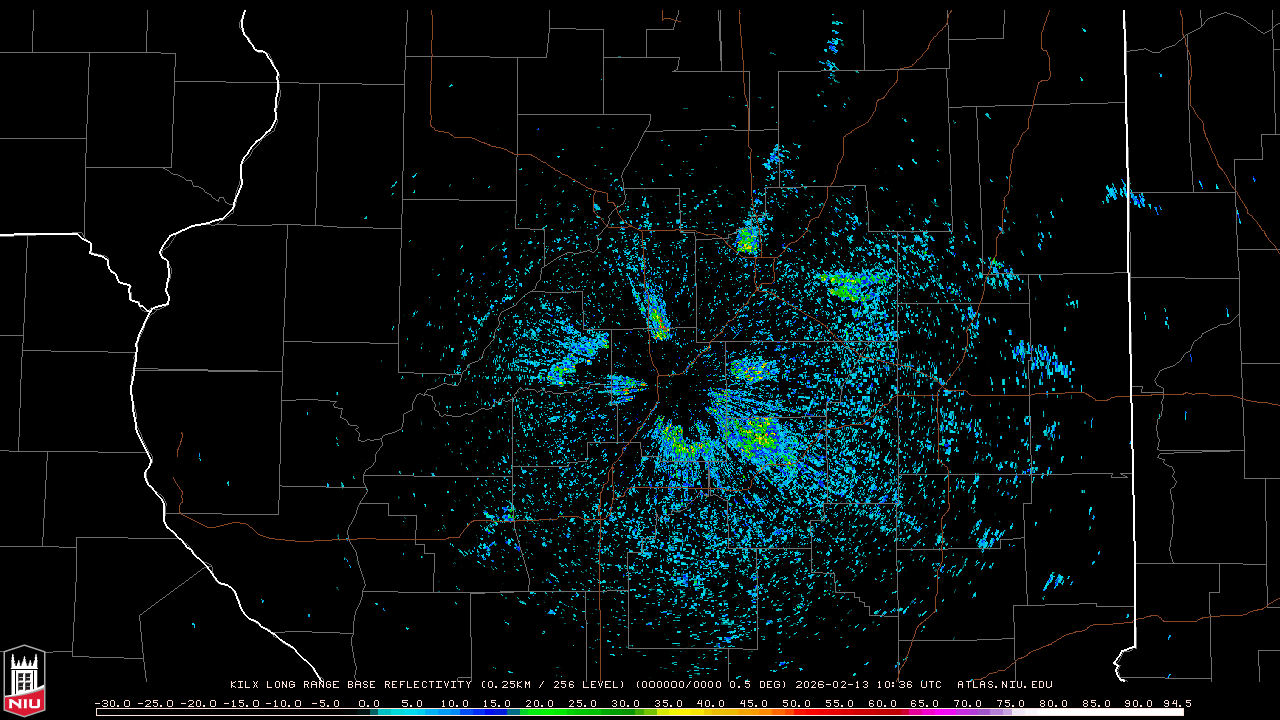Click the KILX LONG RANGE BASE REFLECTIVITY title
1280x720 pixels.
point(351,685)
